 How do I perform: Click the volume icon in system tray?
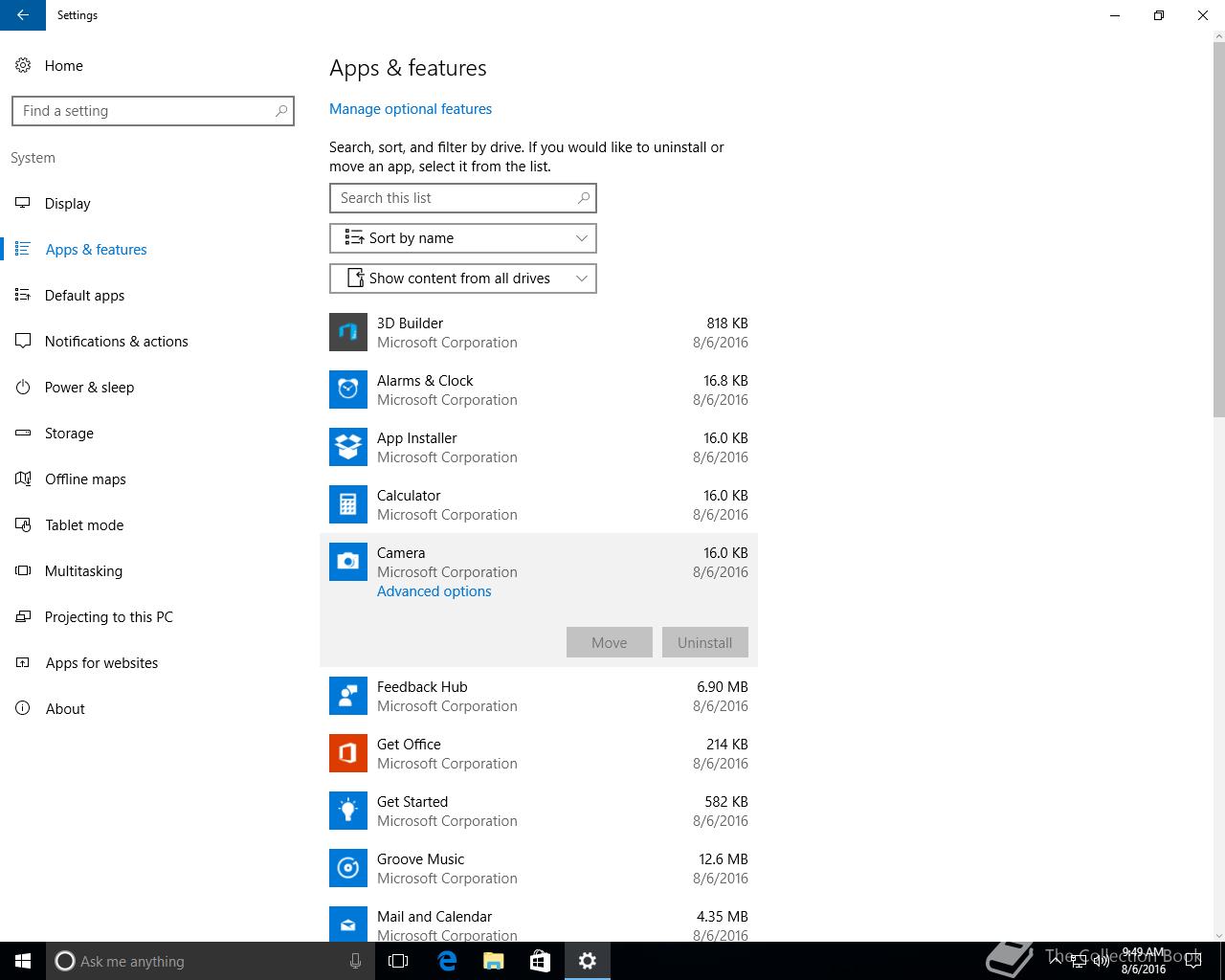tap(1101, 961)
